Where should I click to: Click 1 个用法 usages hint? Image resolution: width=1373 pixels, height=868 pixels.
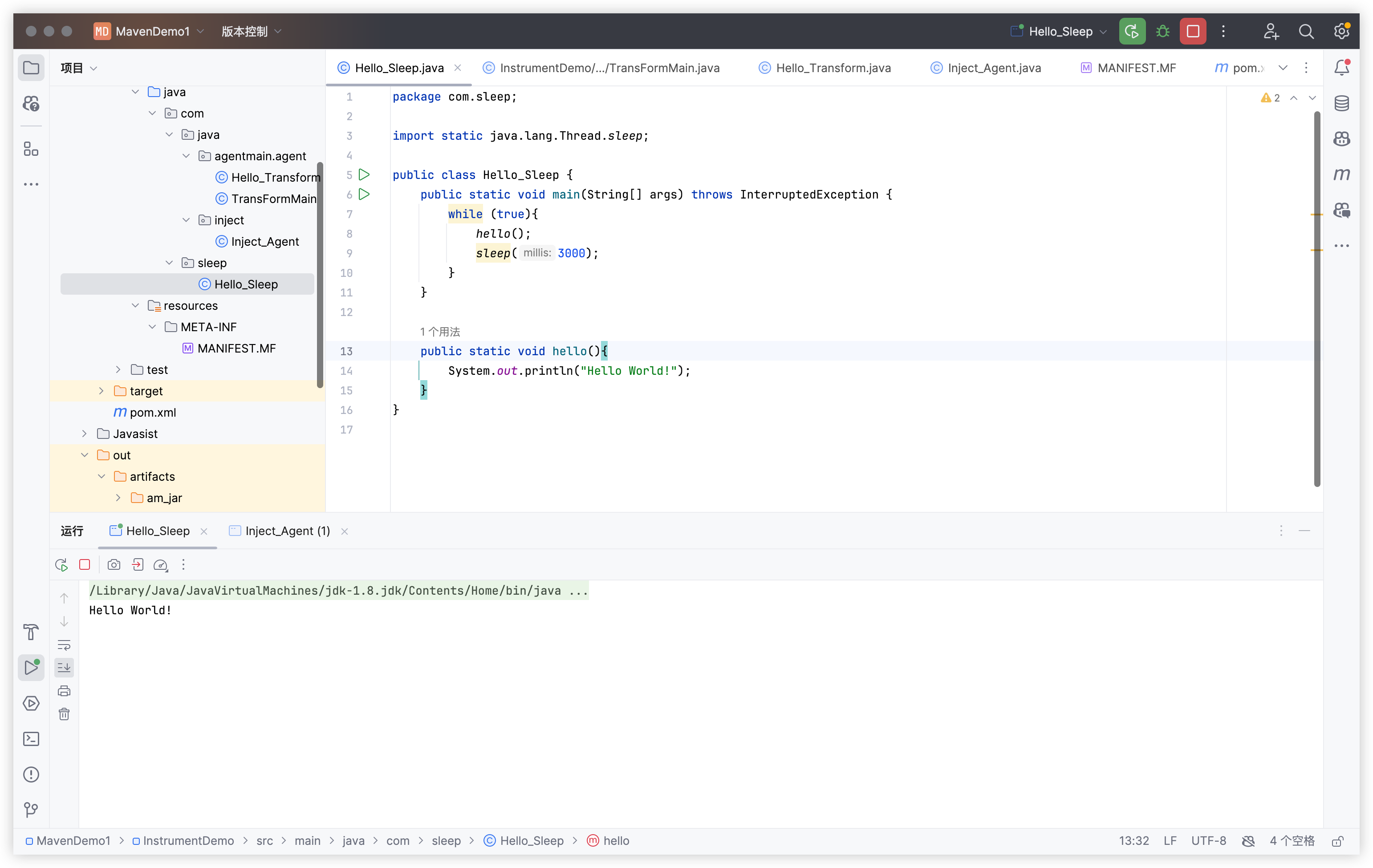point(440,332)
